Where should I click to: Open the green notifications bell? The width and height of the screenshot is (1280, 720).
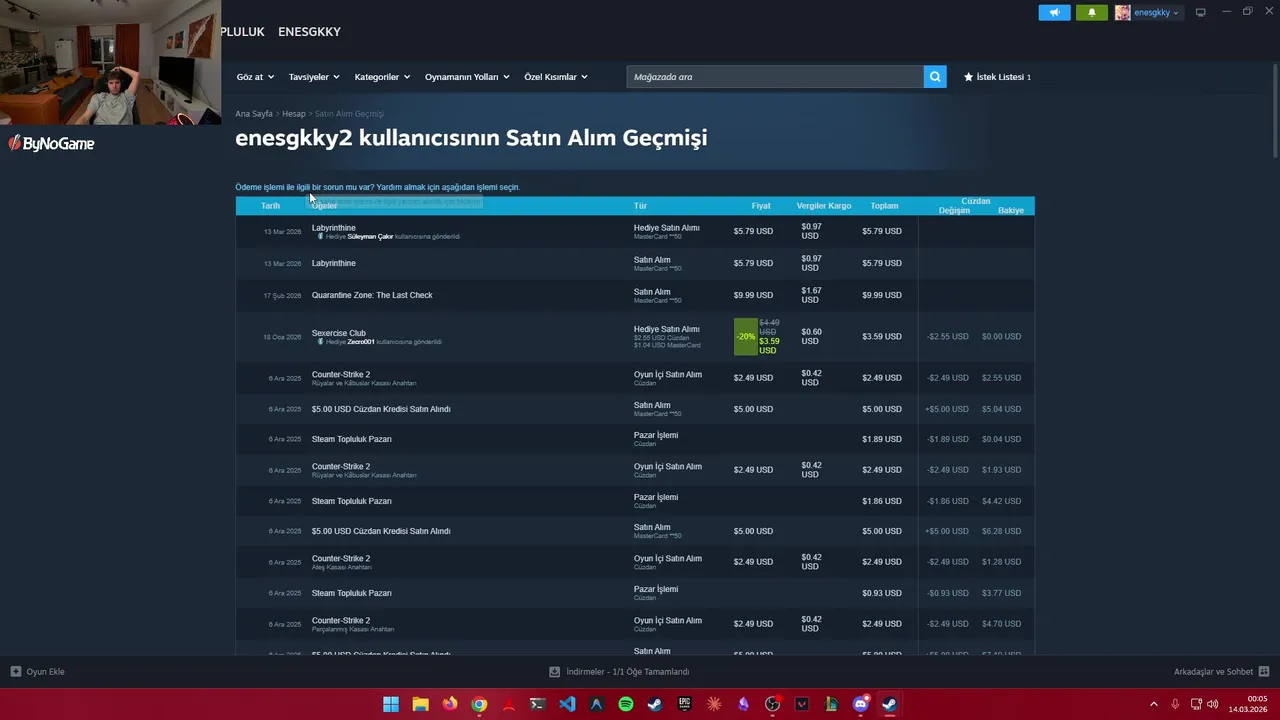tap(1091, 12)
